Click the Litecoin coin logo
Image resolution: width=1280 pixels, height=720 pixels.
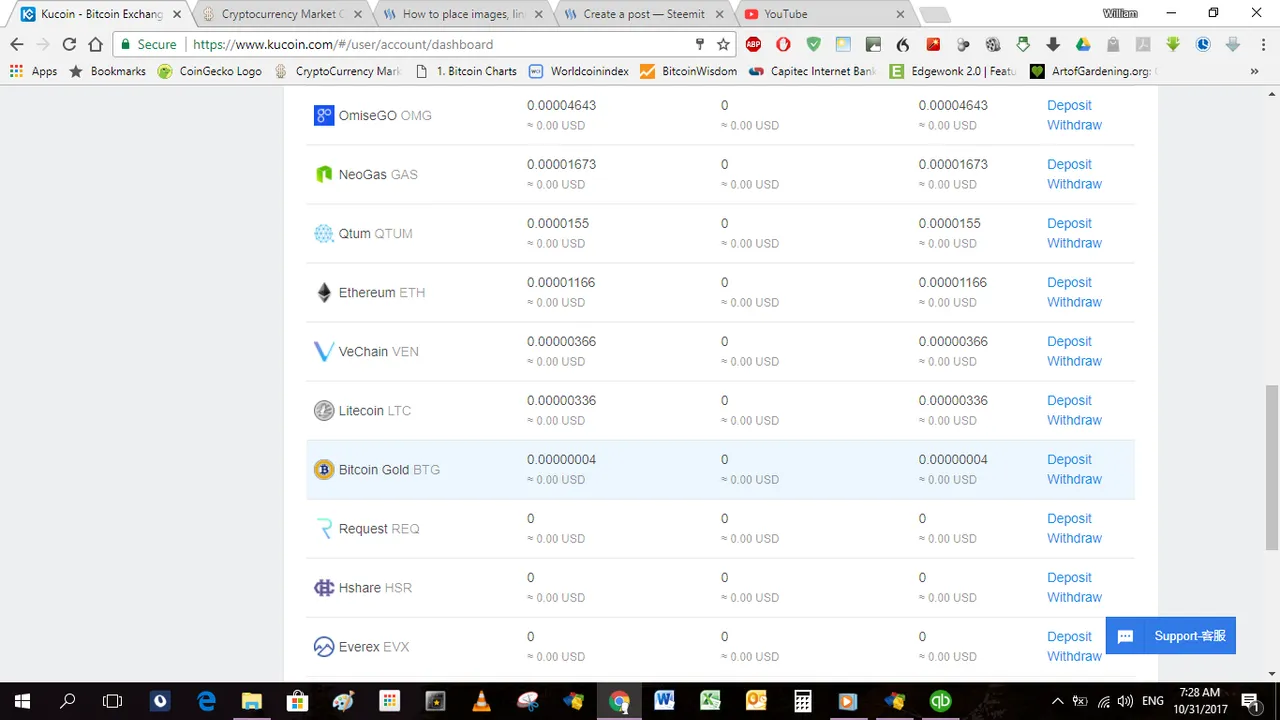(x=324, y=410)
